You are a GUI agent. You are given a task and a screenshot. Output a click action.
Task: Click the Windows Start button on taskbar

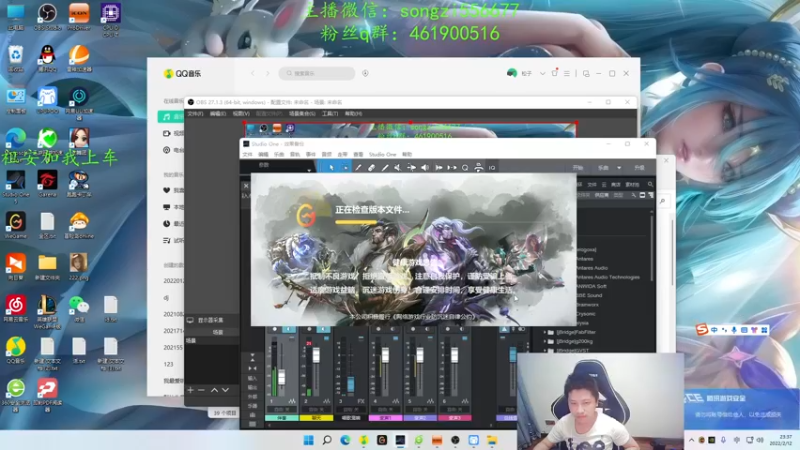point(309,440)
